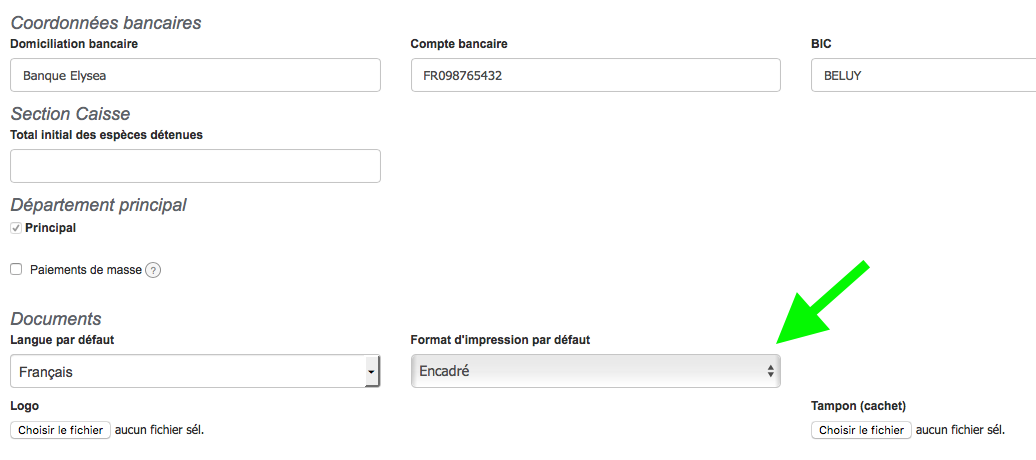
Task: Click the Total initial des espèces détenues field
Action: pyautogui.click(x=195, y=166)
